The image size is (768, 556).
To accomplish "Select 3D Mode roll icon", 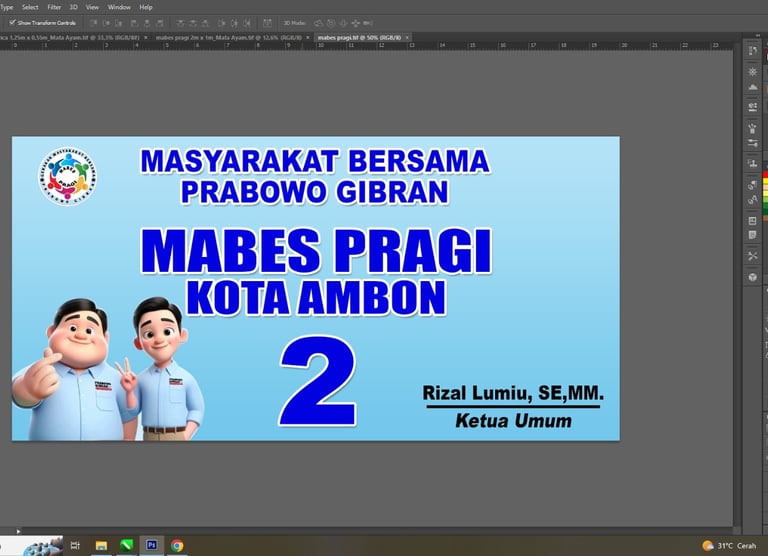I will (331, 23).
